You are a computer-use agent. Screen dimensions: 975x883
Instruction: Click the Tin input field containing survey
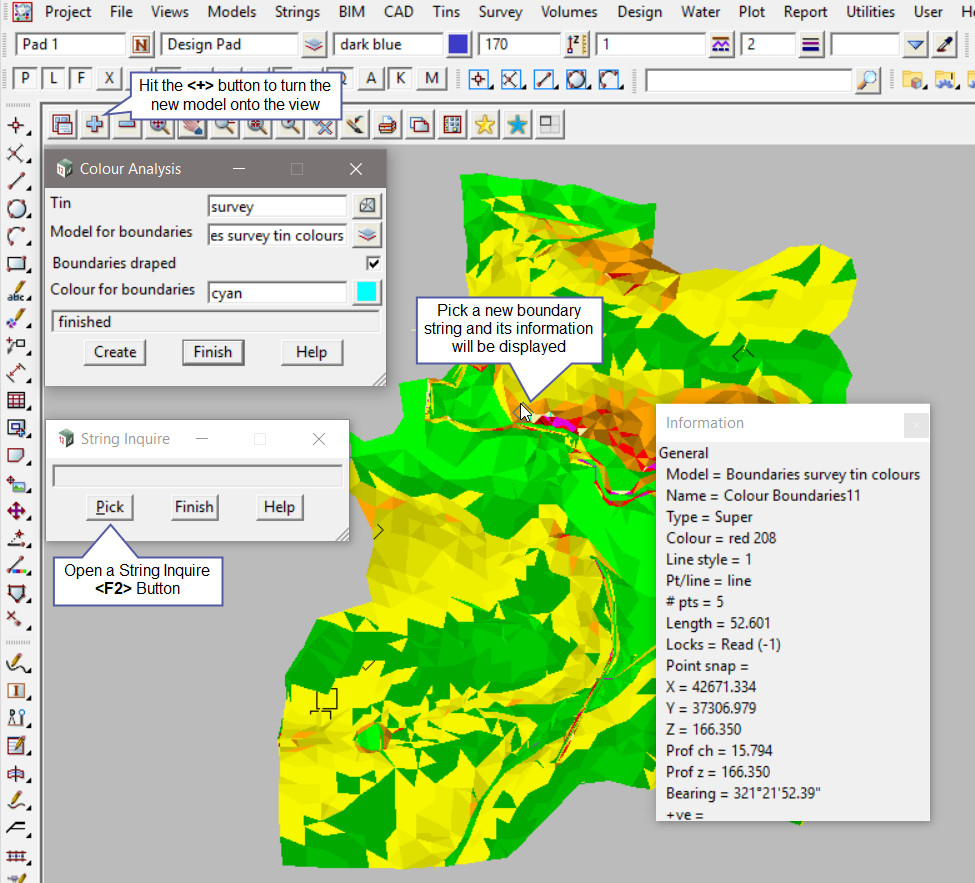point(277,206)
